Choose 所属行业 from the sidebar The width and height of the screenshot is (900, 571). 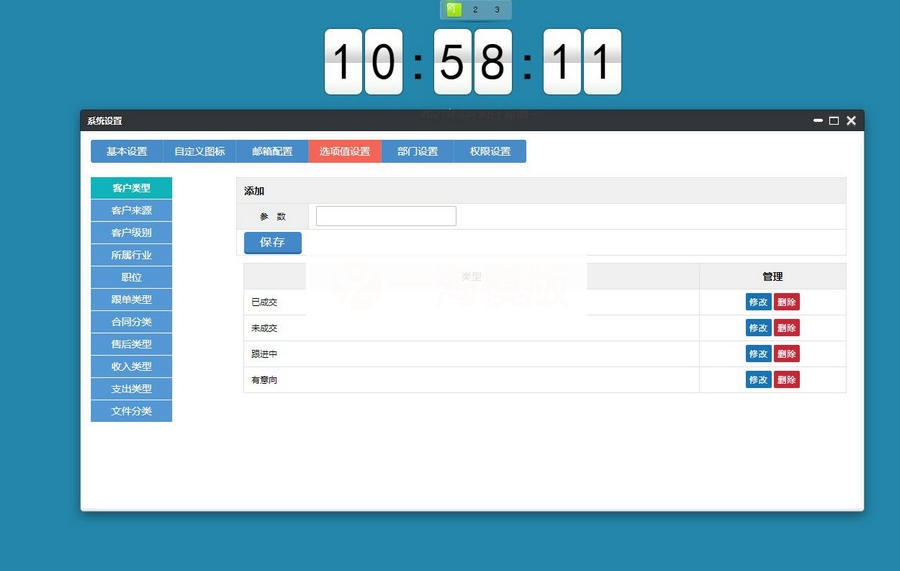point(131,255)
